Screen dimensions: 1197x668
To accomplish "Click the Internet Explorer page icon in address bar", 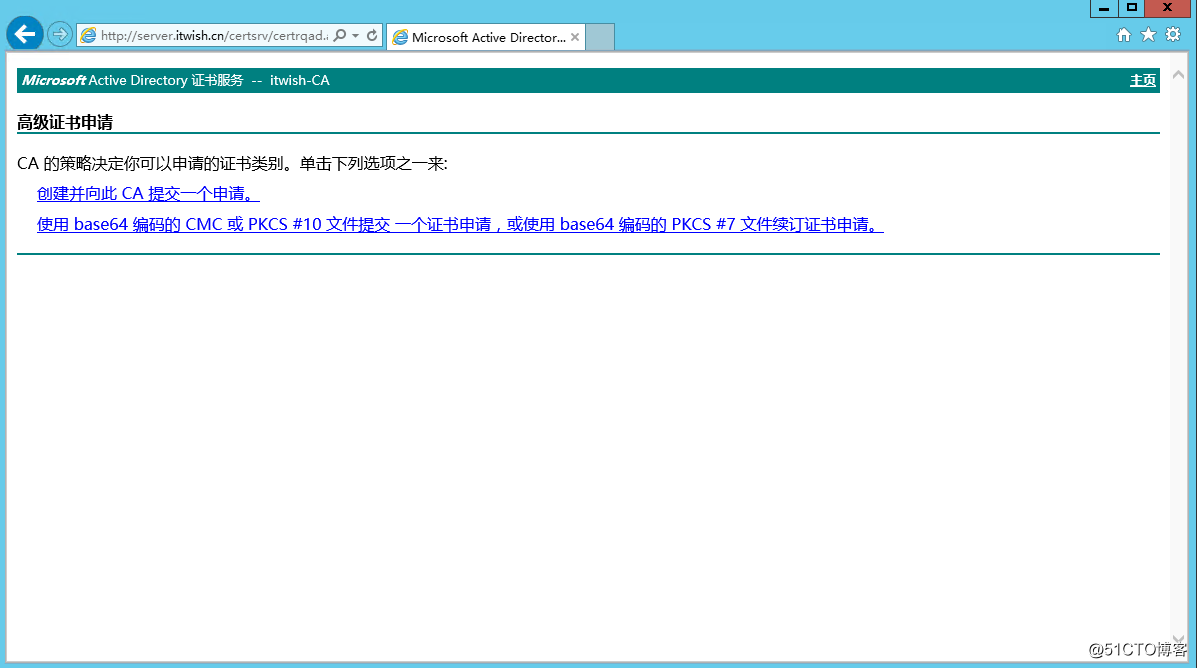I will point(89,36).
